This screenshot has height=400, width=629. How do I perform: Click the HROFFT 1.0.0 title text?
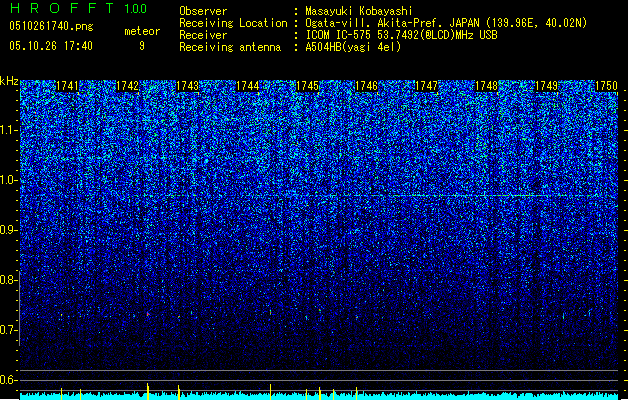79,8
